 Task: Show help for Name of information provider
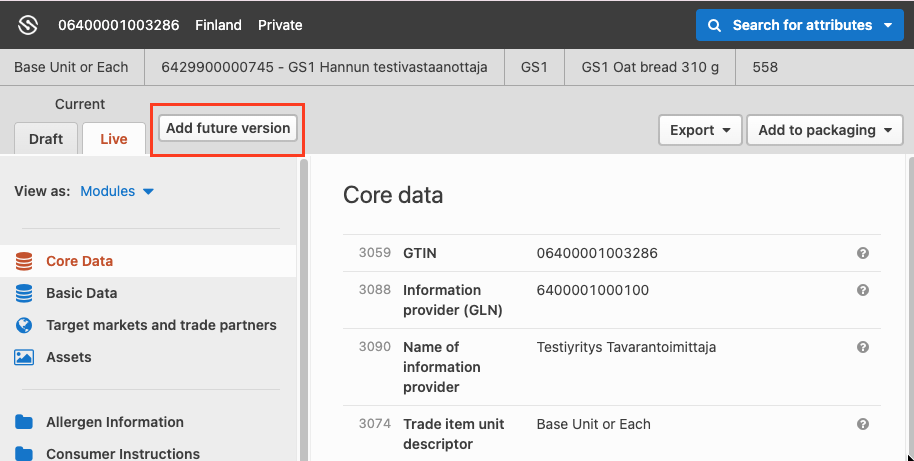click(863, 347)
